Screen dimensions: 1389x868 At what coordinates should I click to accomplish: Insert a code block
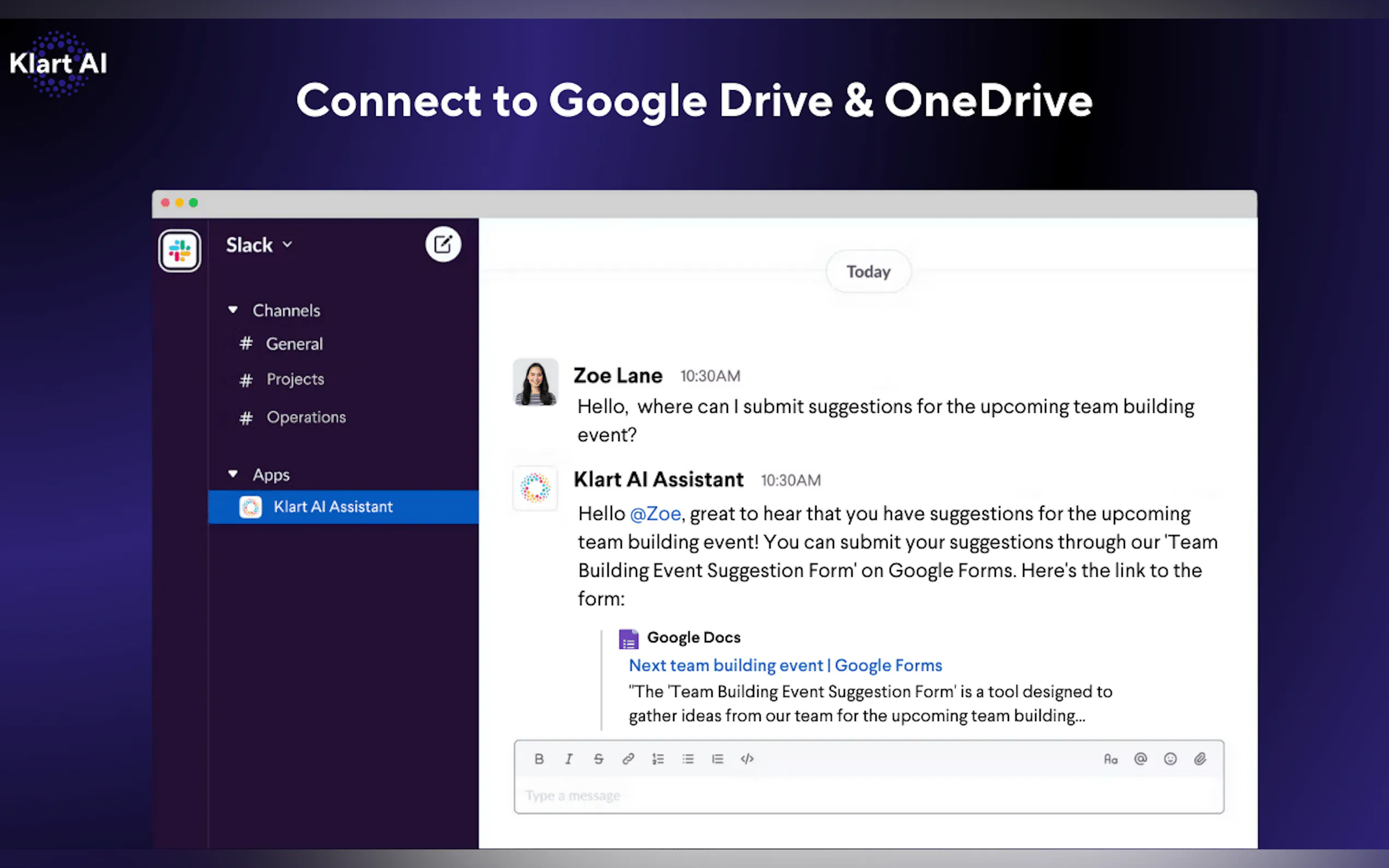[x=747, y=759]
